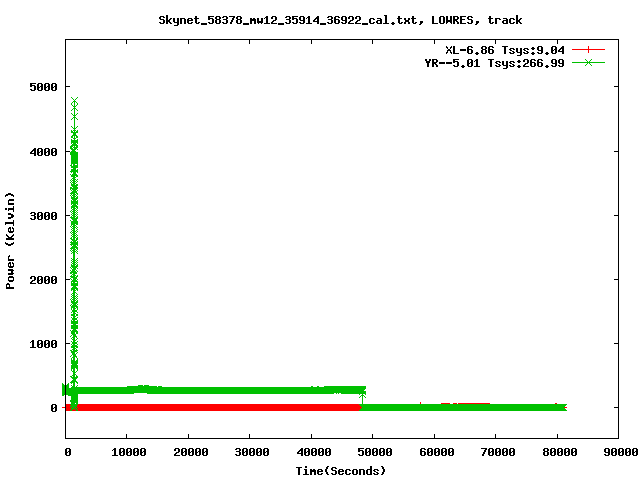Click the green legend line sample

click(x=588, y=62)
